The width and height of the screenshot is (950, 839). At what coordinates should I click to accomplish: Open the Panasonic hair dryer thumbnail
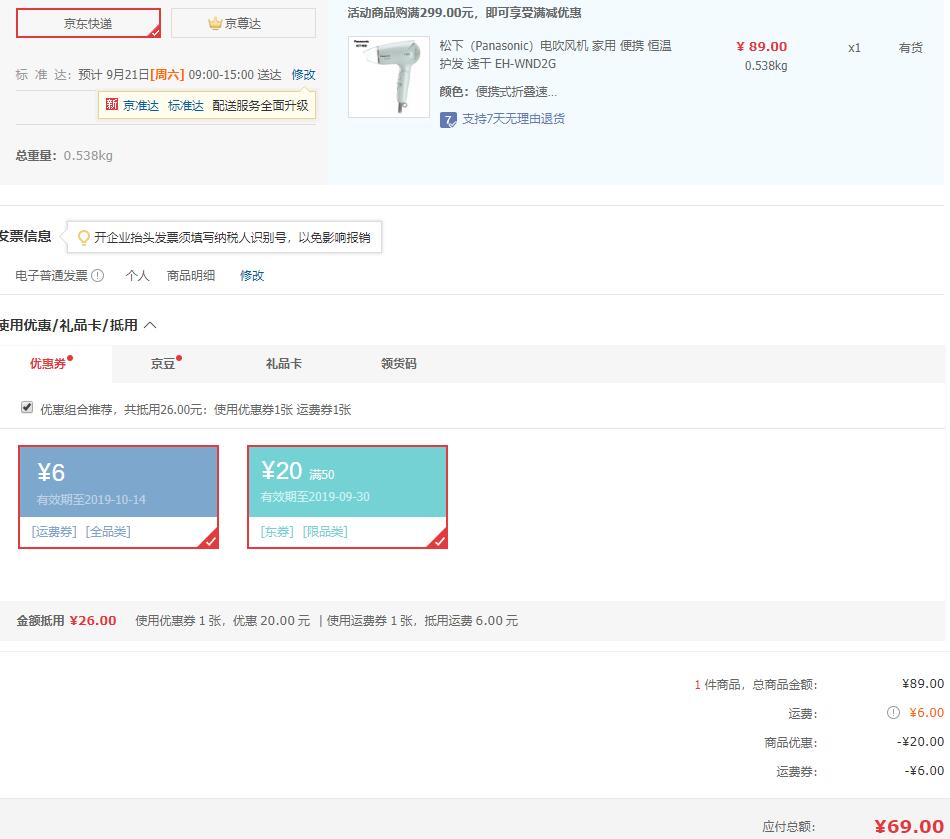(x=389, y=76)
